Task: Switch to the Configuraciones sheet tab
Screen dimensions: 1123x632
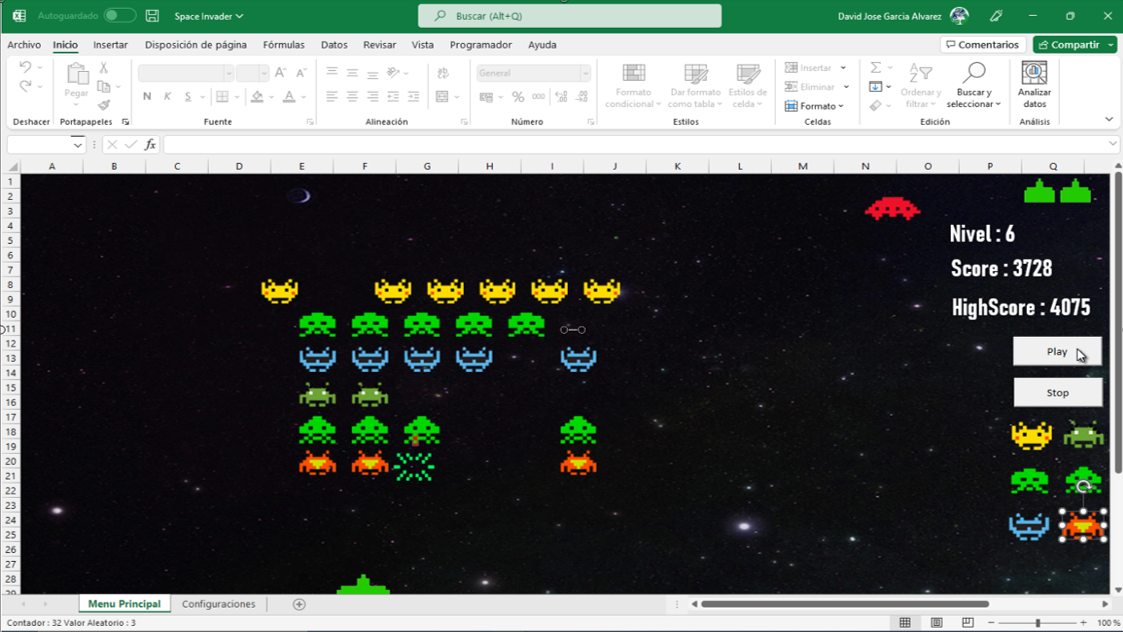Action: (x=218, y=604)
